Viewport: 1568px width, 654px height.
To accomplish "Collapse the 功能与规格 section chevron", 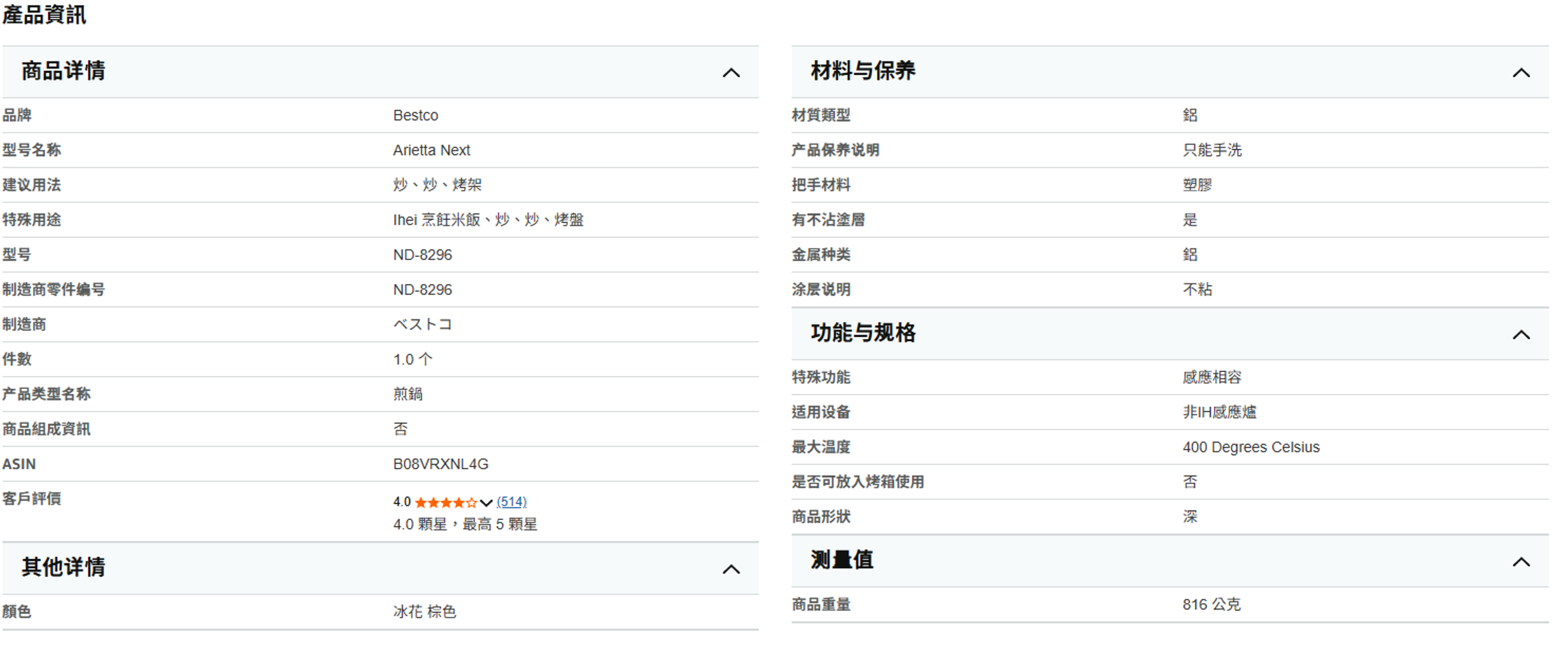I will tap(1521, 335).
